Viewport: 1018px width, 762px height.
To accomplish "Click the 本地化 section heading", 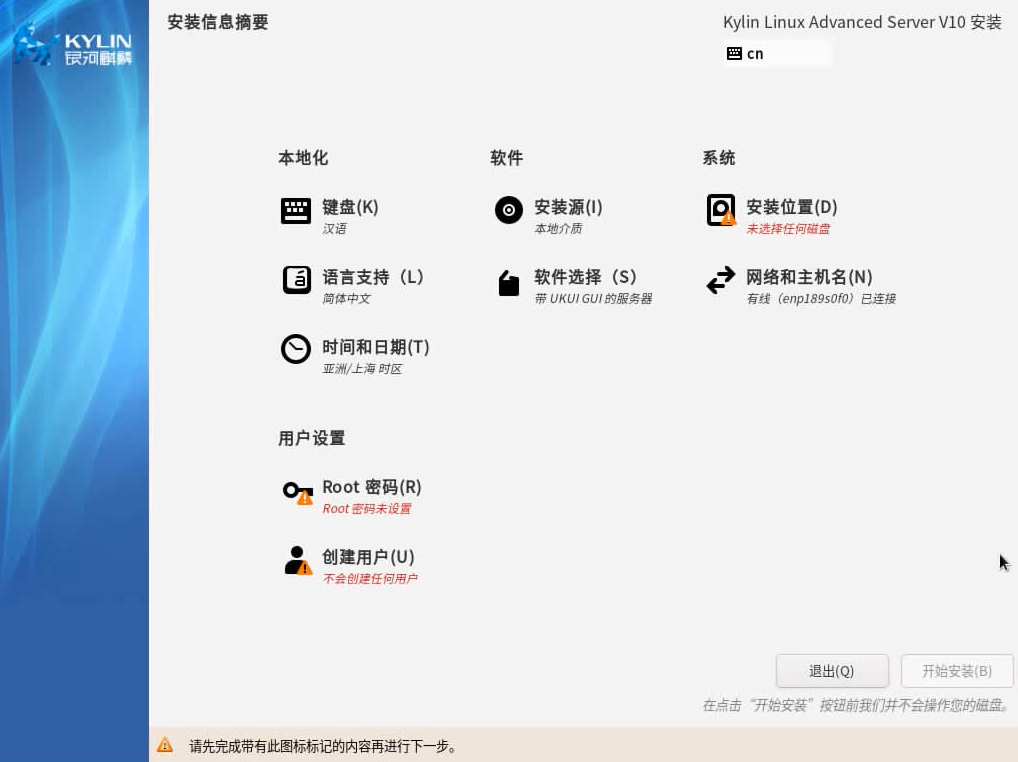I will pos(303,158).
